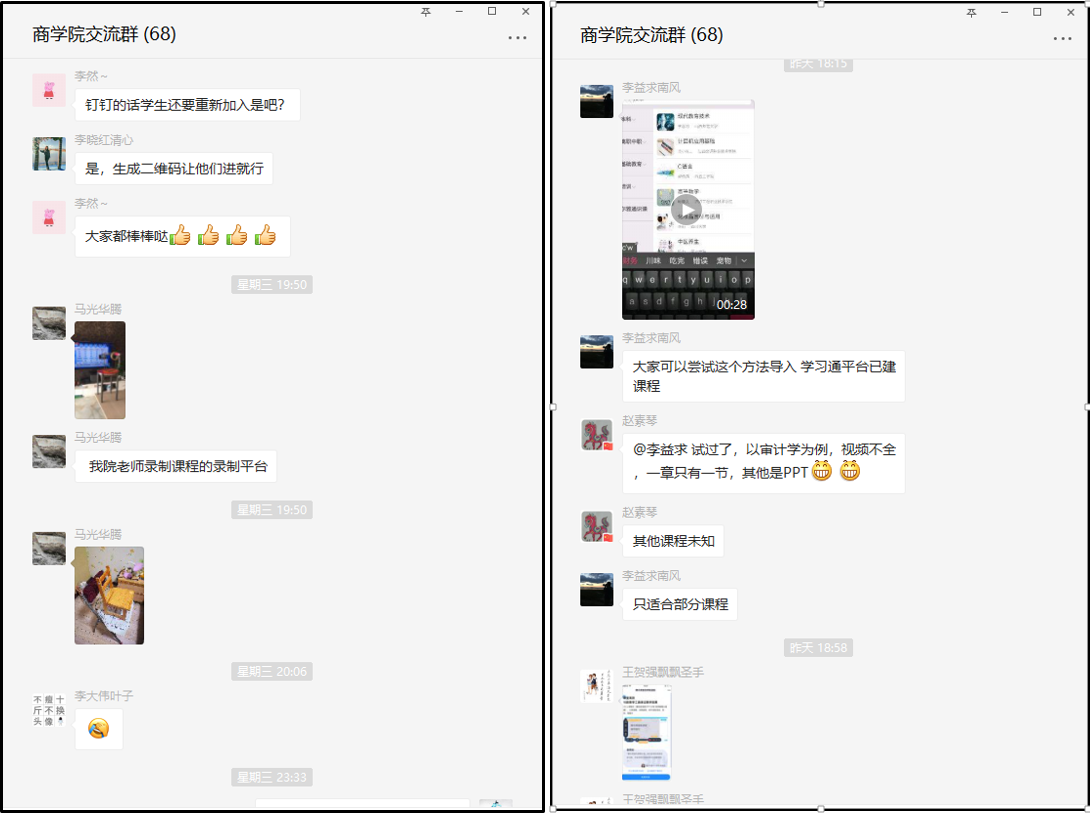This screenshot has height=813, width=1090.
Task: Click 马光华腾 avatar beside 我院老师录制课程 message
Action: [49, 452]
